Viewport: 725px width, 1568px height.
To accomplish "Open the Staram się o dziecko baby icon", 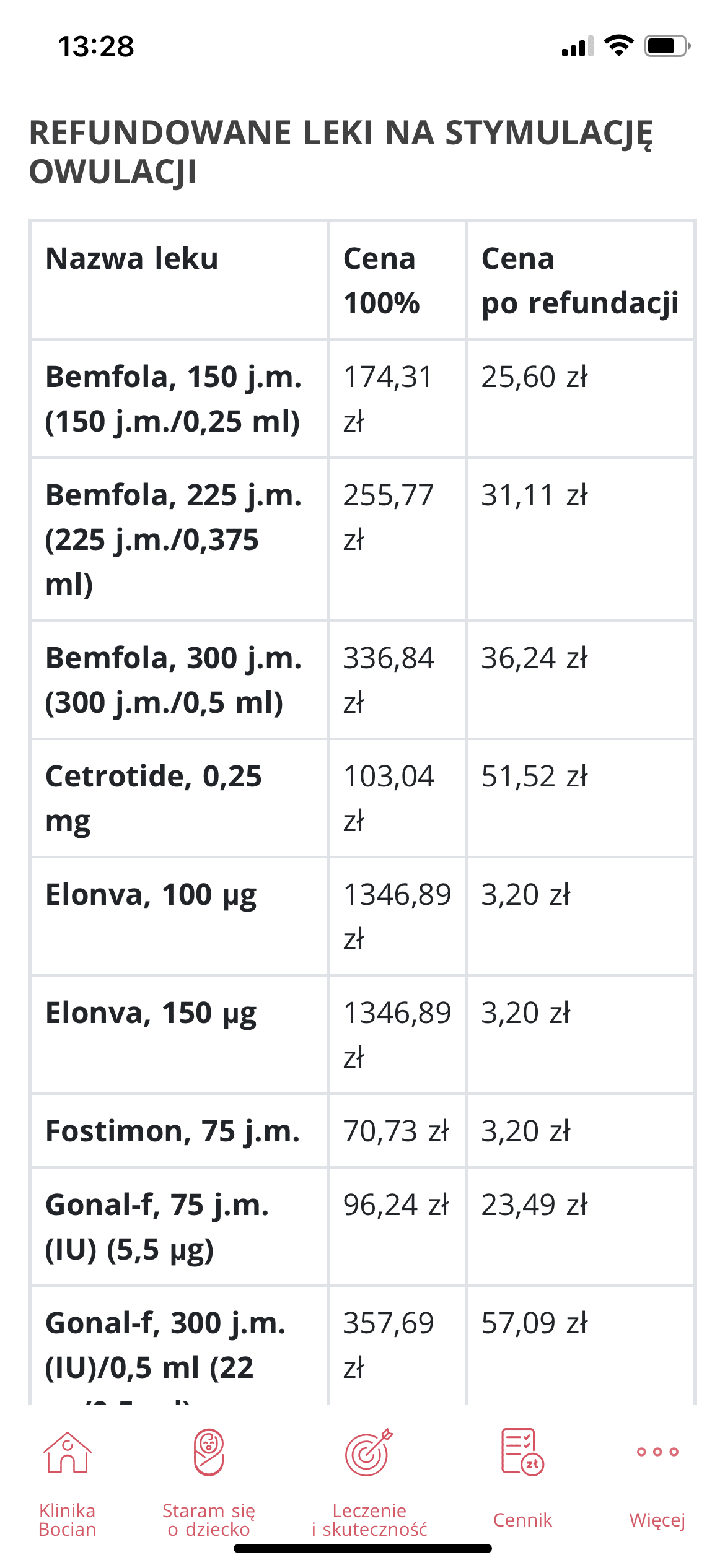I will (209, 1452).
